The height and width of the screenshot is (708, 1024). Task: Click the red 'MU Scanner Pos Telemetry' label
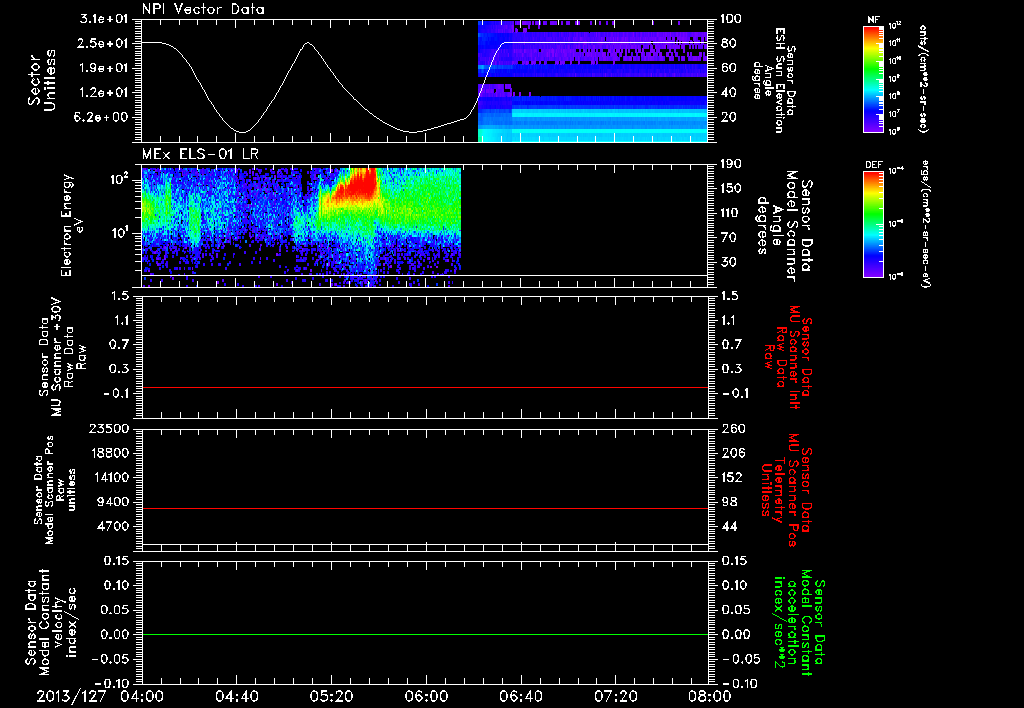tap(786, 489)
